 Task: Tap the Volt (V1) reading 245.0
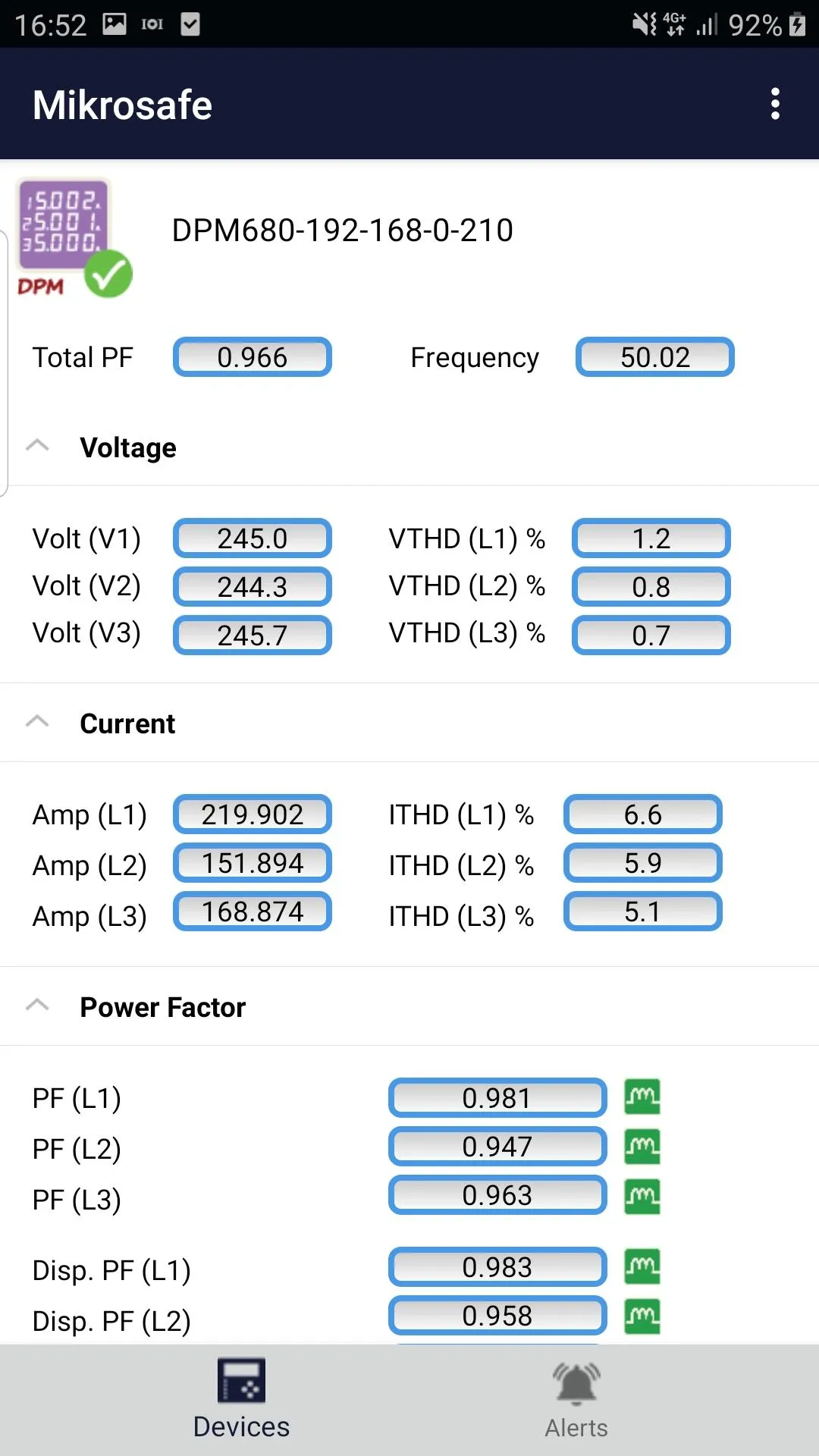click(x=253, y=538)
